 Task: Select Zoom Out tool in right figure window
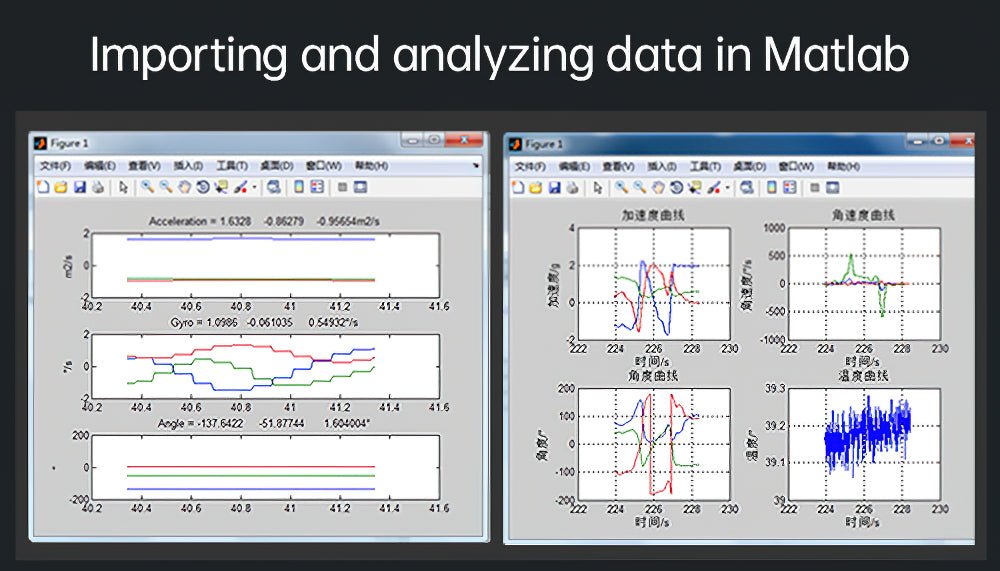pos(640,187)
